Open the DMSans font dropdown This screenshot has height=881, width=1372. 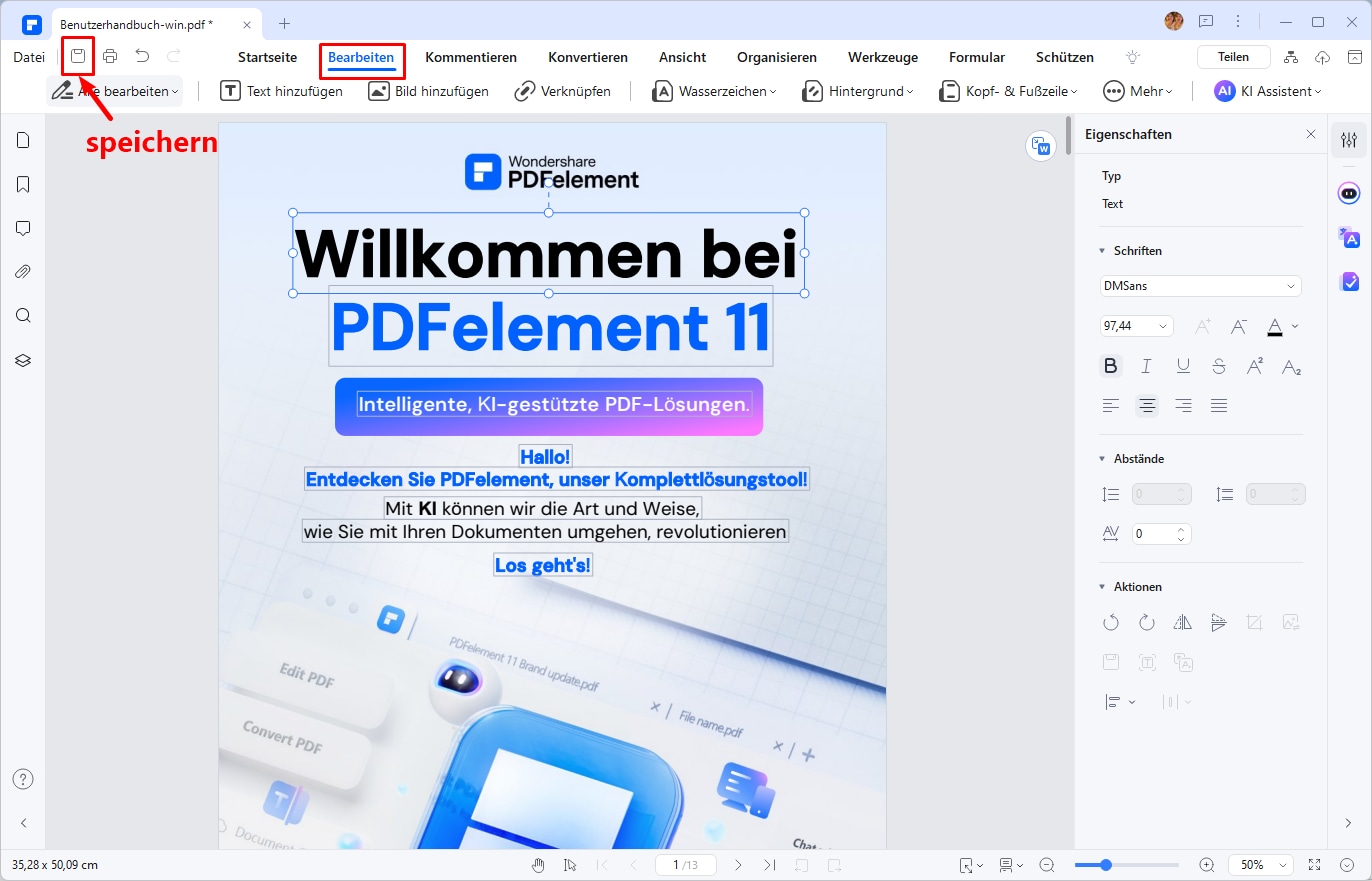click(x=1201, y=286)
